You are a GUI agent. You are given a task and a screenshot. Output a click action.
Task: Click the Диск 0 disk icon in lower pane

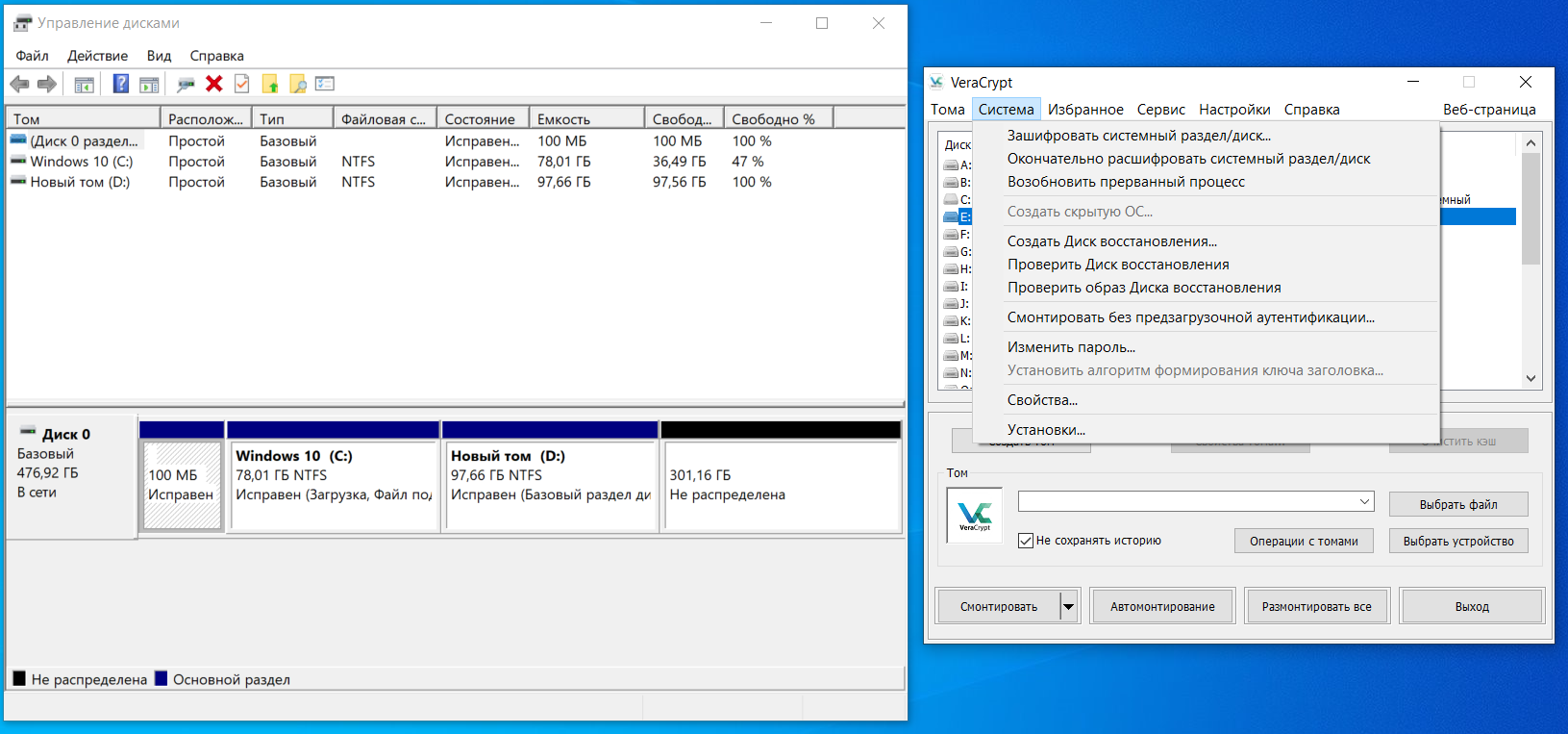(x=28, y=432)
